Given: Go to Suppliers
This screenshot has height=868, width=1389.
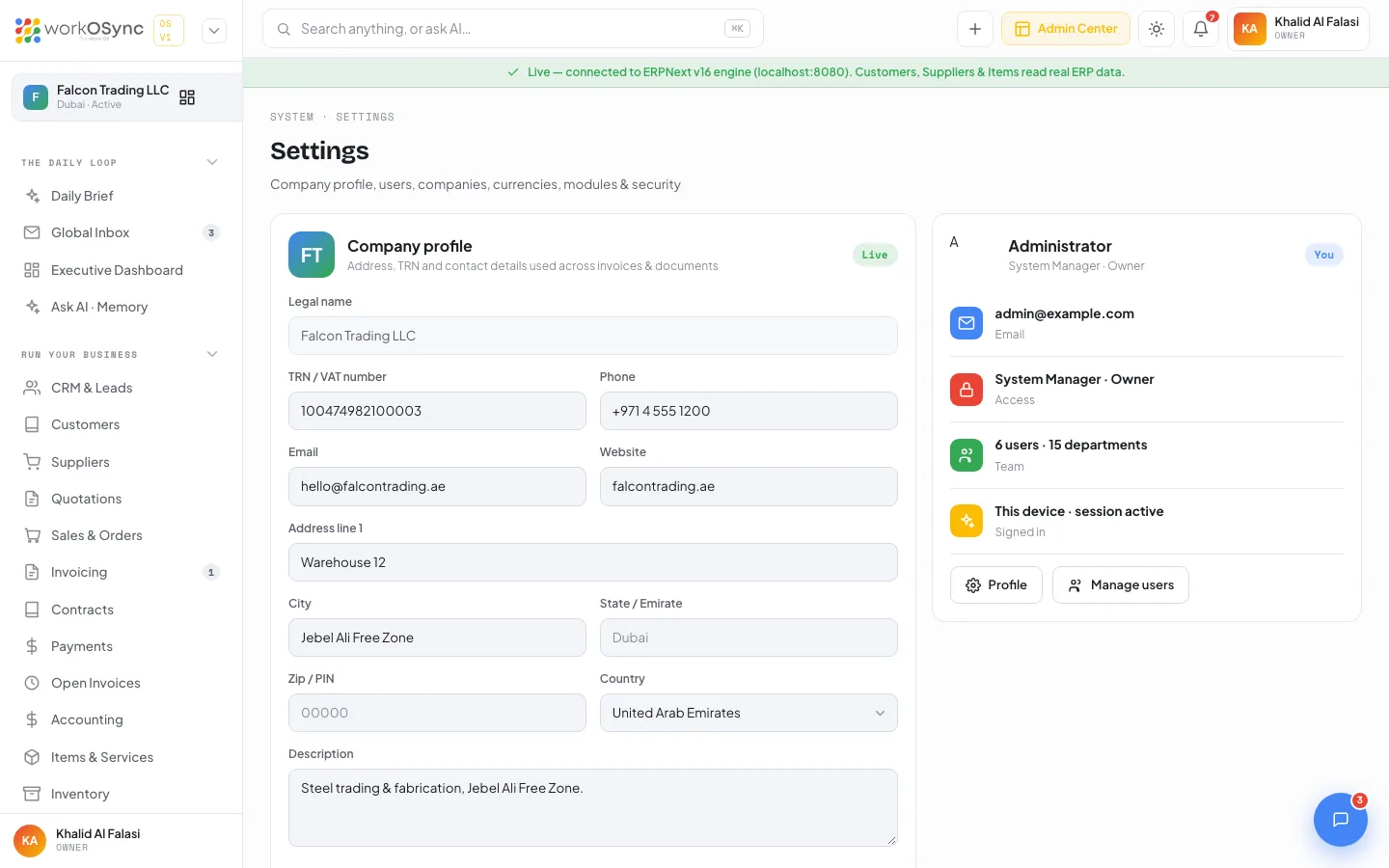Looking at the screenshot, I should [x=122, y=462].
